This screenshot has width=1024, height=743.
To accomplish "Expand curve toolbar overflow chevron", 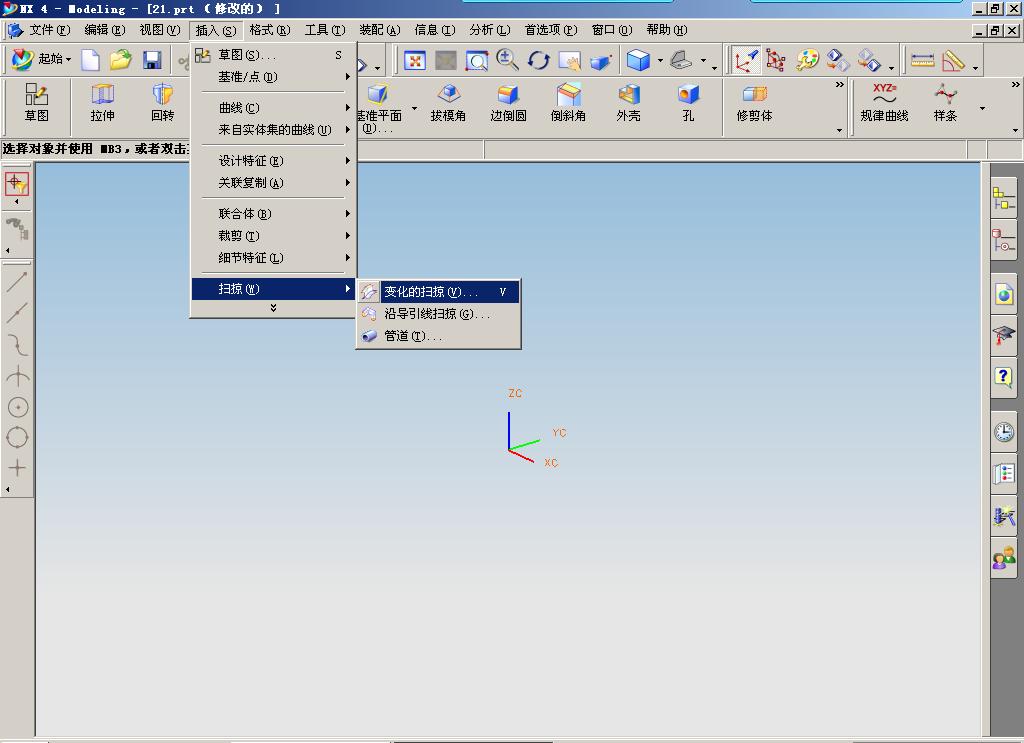I will click(x=1016, y=84).
